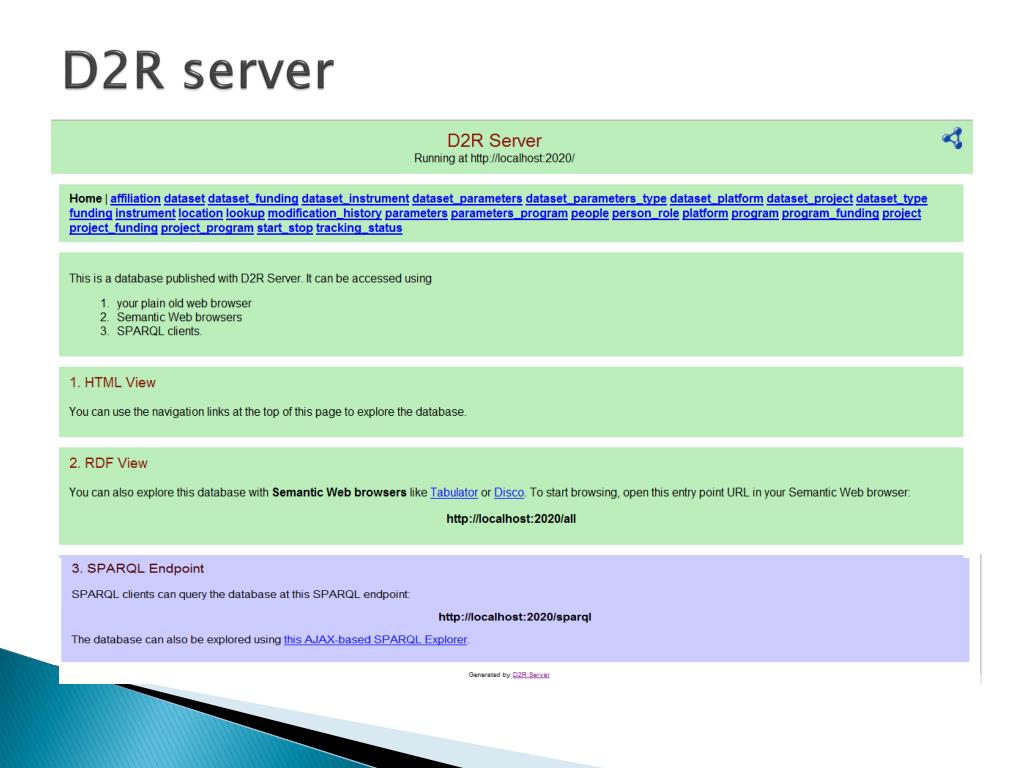Open dataset_project link
This screenshot has width=1024, height=768.
(810, 199)
